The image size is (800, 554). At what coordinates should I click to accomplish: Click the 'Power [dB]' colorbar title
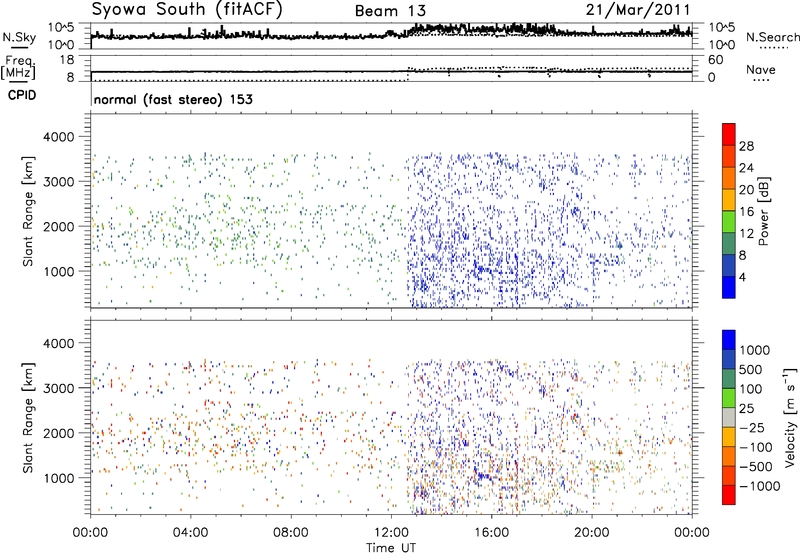click(764, 211)
